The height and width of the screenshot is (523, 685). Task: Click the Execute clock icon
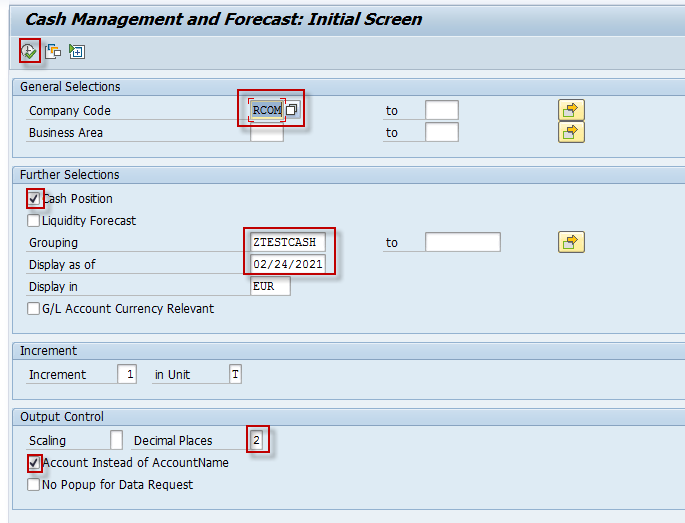(x=29, y=52)
